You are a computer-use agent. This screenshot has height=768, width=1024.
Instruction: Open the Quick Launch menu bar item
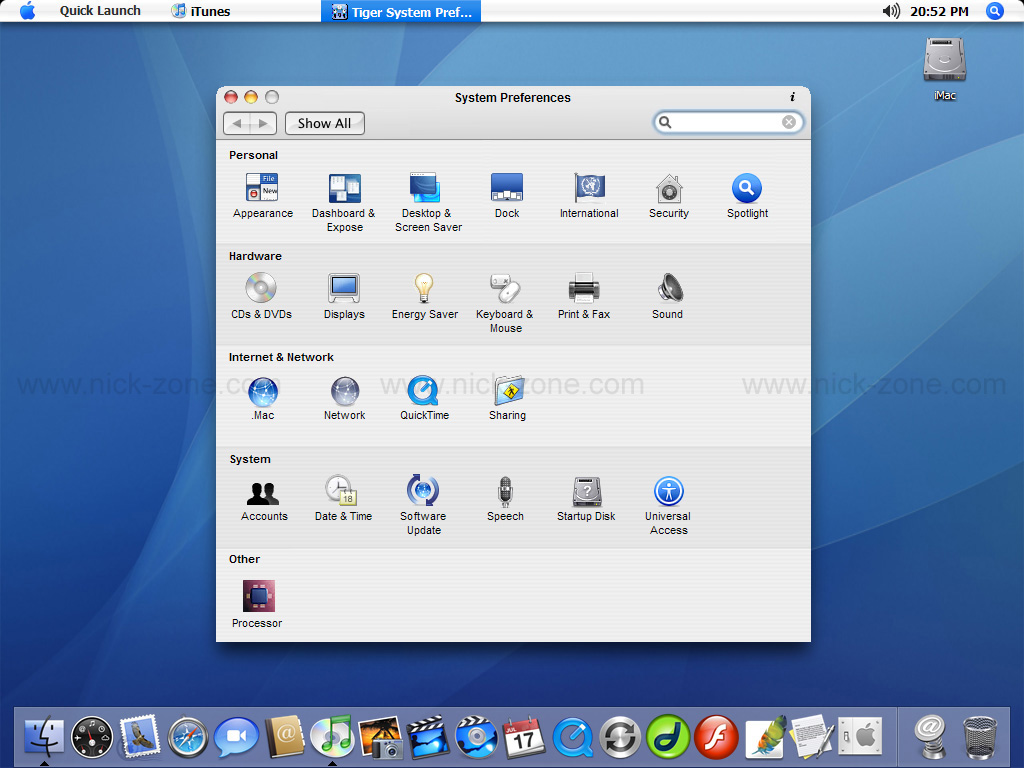(100, 11)
